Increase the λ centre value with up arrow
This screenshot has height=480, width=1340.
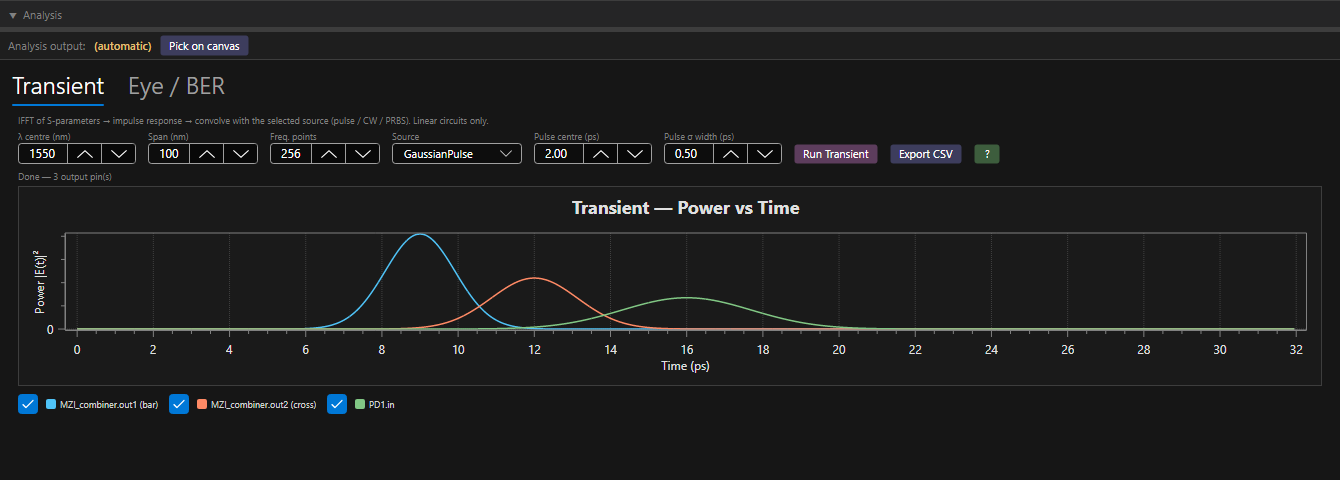85,154
